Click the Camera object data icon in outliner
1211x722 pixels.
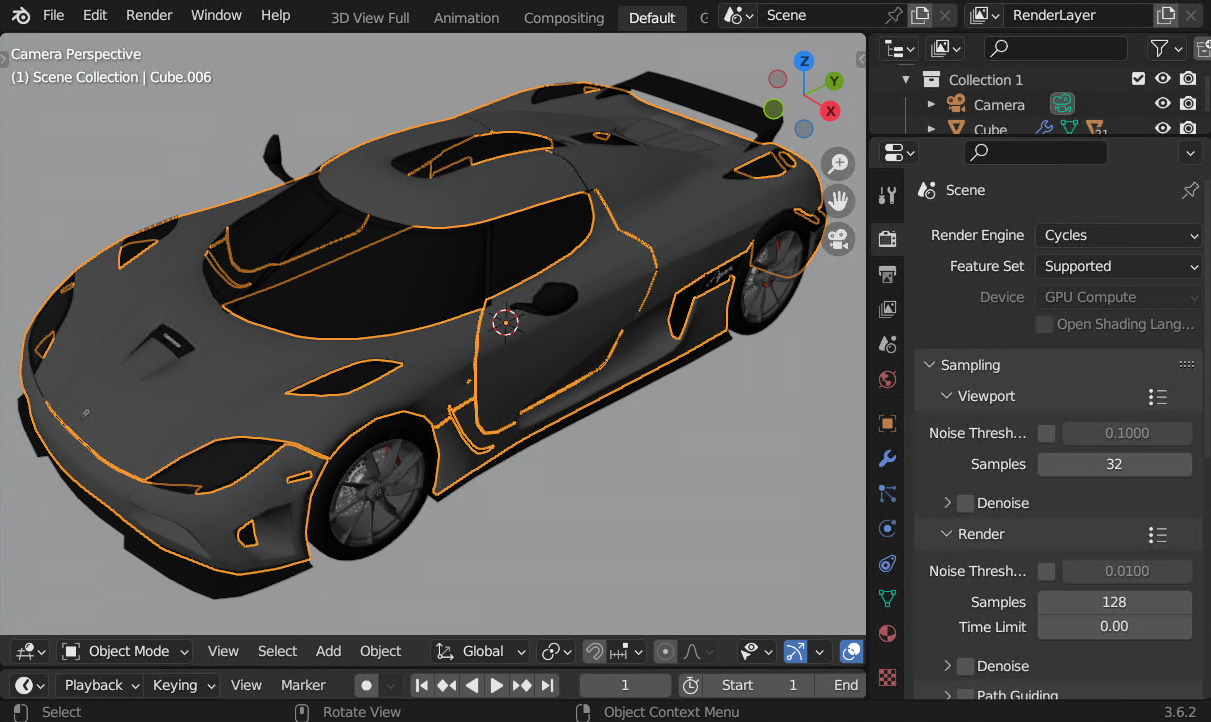[x=1062, y=104]
